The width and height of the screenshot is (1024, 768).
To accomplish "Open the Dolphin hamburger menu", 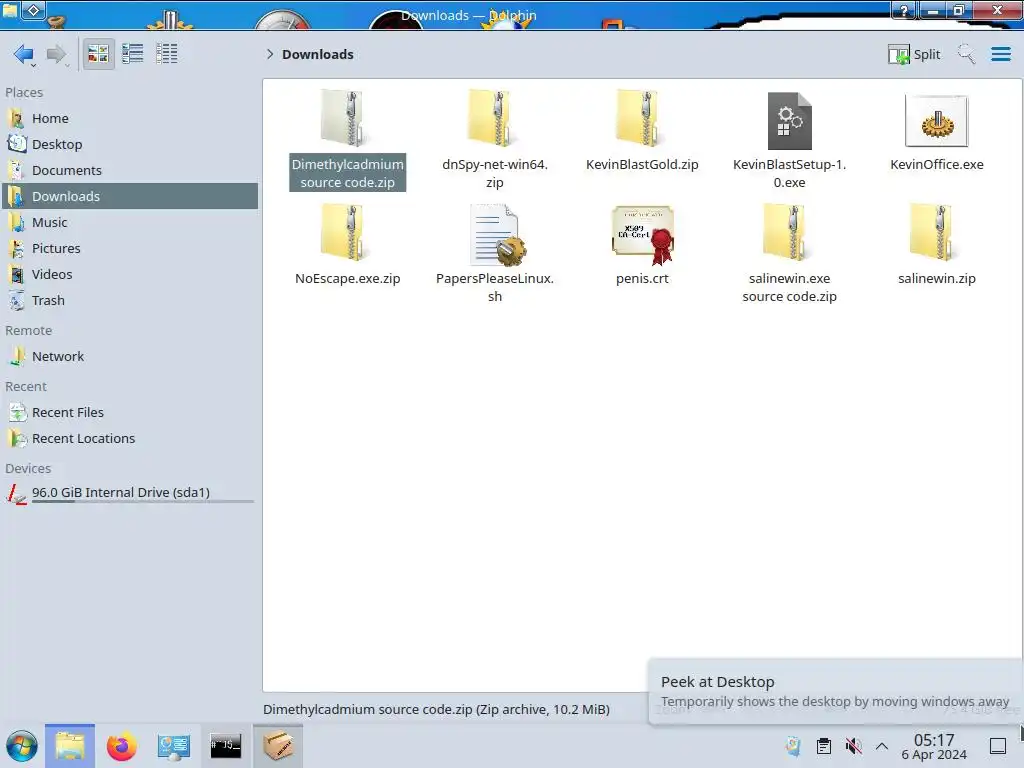I will coord(1000,54).
